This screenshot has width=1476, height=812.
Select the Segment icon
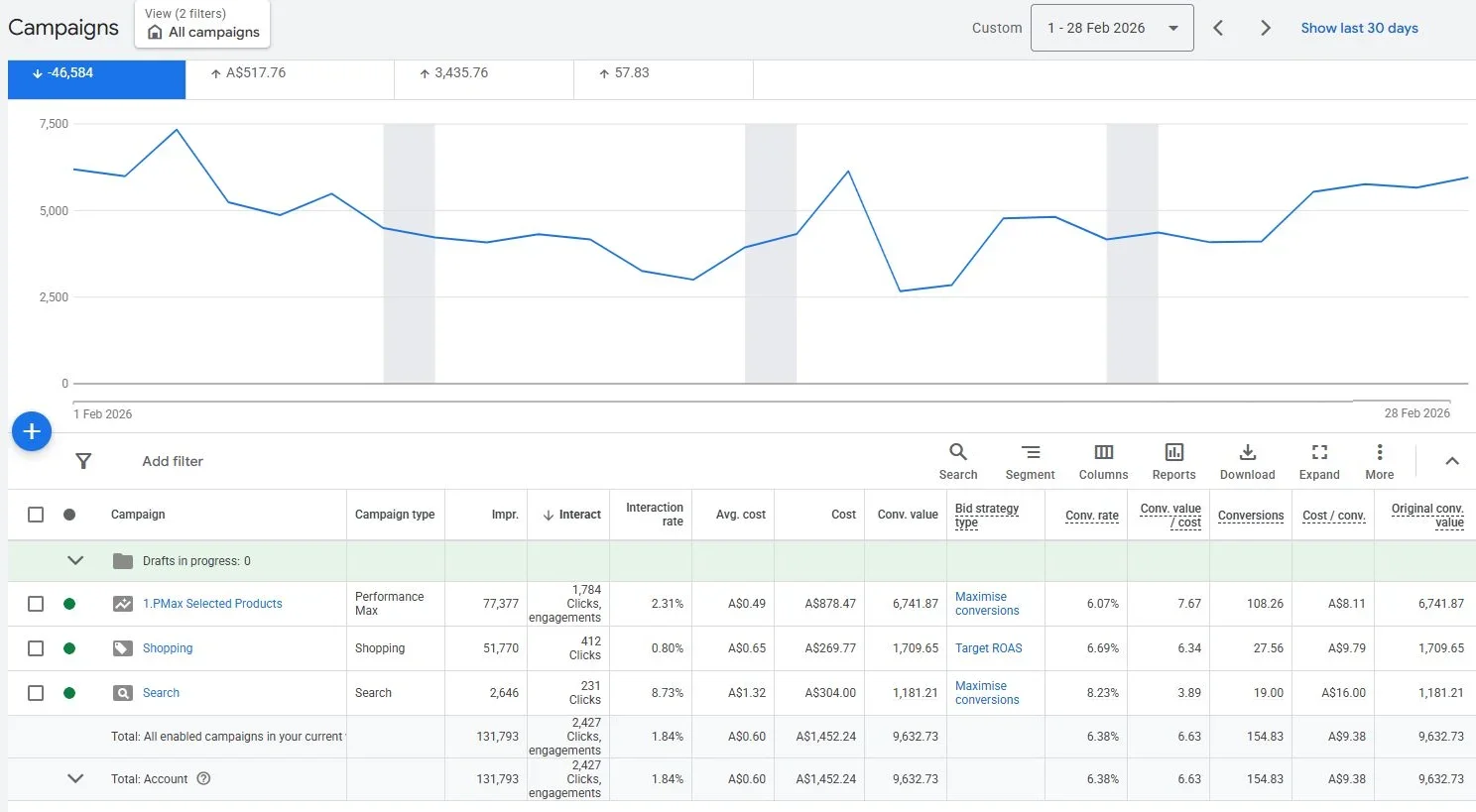[x=1030, y=460]
